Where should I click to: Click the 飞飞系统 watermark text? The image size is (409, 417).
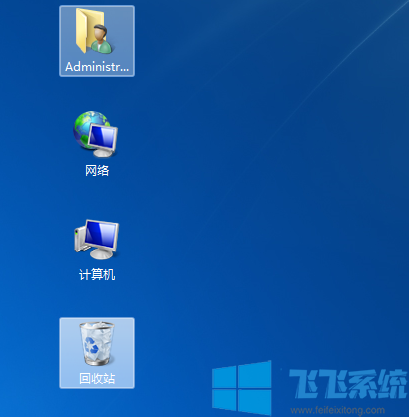pyautogui.click(x=348, y=383)
